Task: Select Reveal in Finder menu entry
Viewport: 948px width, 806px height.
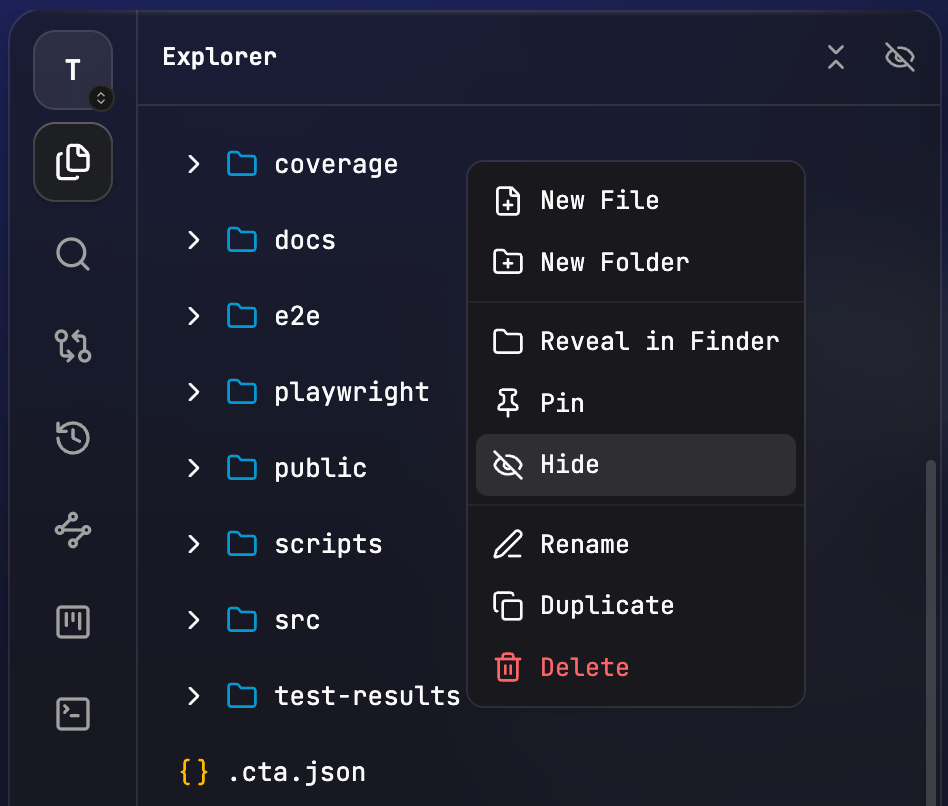Action: point(636,342)
